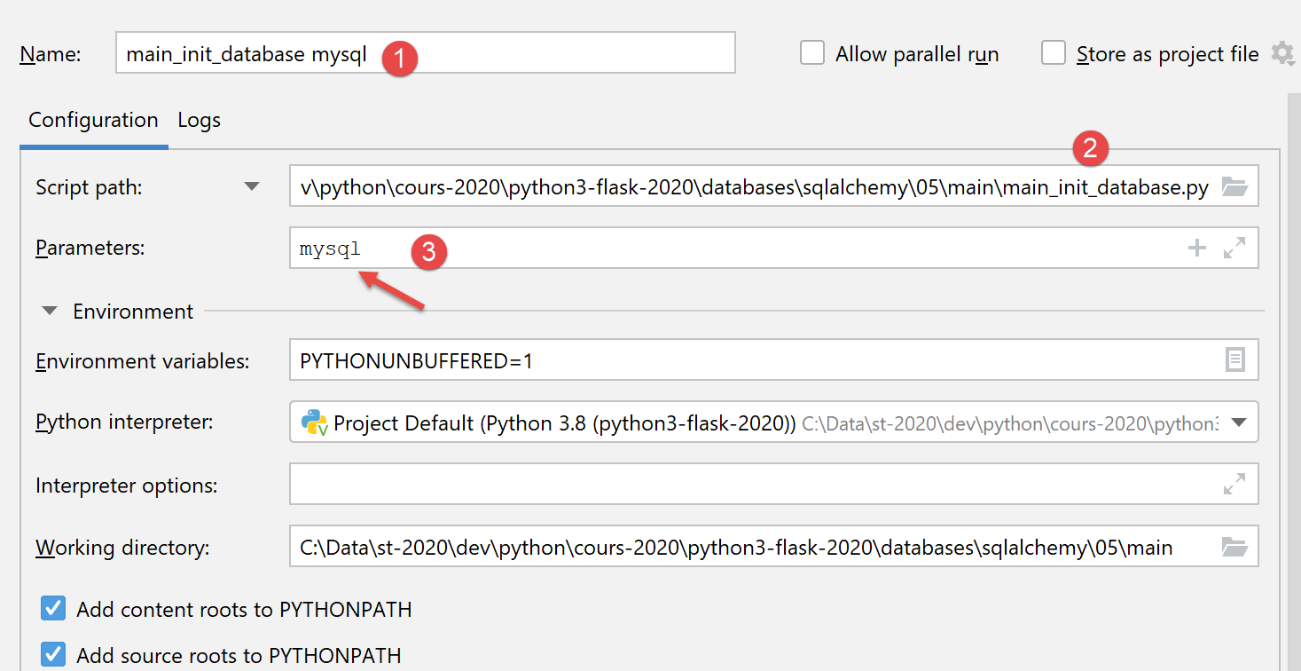Image resolution: width=1301 pixels, height=671 pixels.
Task: Open the project file settings gear
Action: coord(1282,53)
